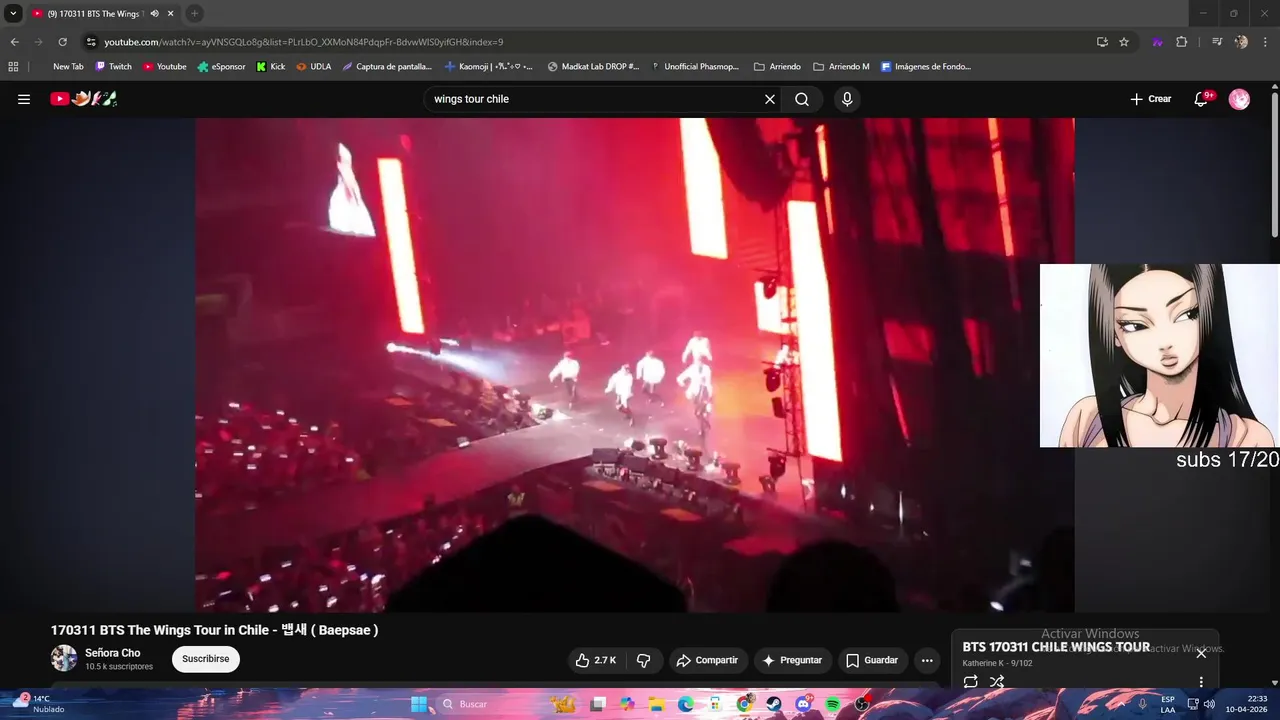1280x720 pixels.
Task: Open the Youtube bookmark
Action: pos(164,67)
